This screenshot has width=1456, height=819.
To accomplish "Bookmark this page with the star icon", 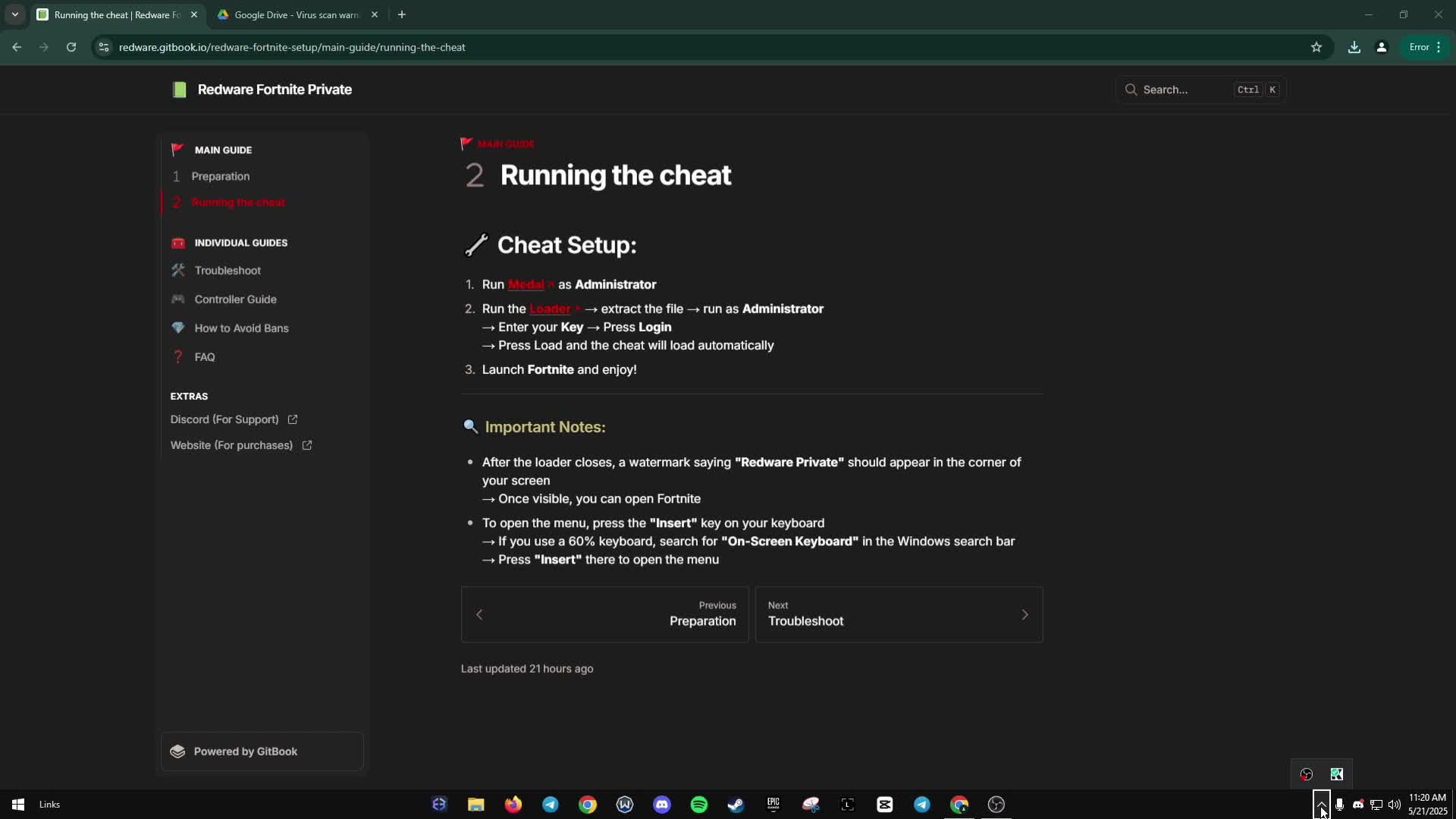I will (x=1317, y=47).
